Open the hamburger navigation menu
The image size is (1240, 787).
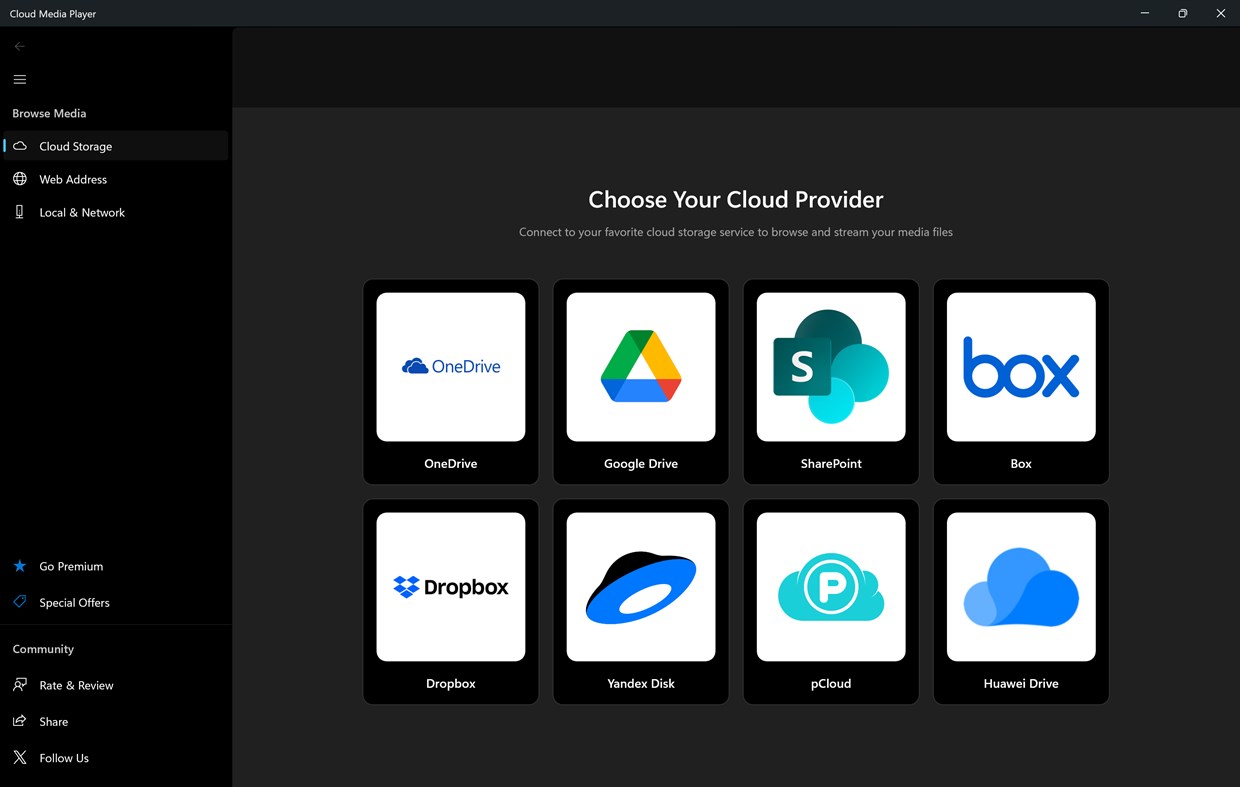pyautogui.click(x=19, y=79)
